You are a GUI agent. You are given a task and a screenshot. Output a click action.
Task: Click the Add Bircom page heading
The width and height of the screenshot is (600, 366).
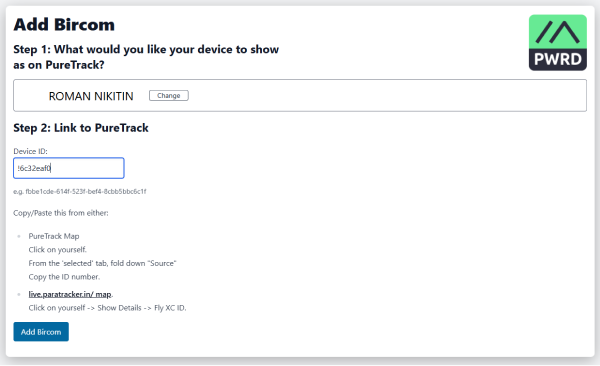(x=64, y=25)
